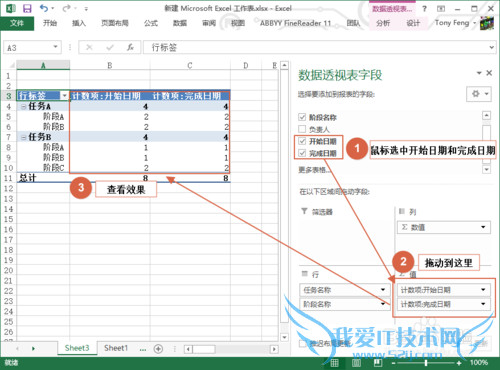Open the gear tools menu in field pane
The image size is (500, 370).
pos(479,94)
